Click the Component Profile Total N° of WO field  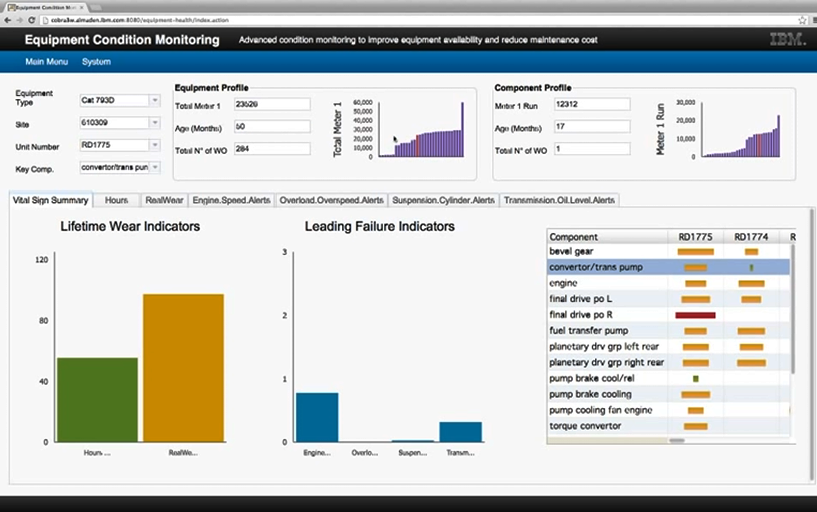(x=592, y=149)
